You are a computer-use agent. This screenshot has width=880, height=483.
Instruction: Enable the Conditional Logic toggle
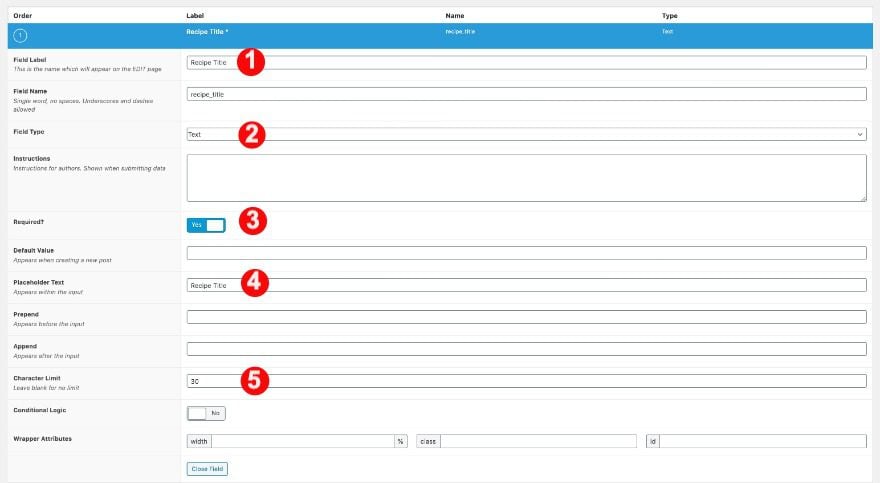[206, 413]
